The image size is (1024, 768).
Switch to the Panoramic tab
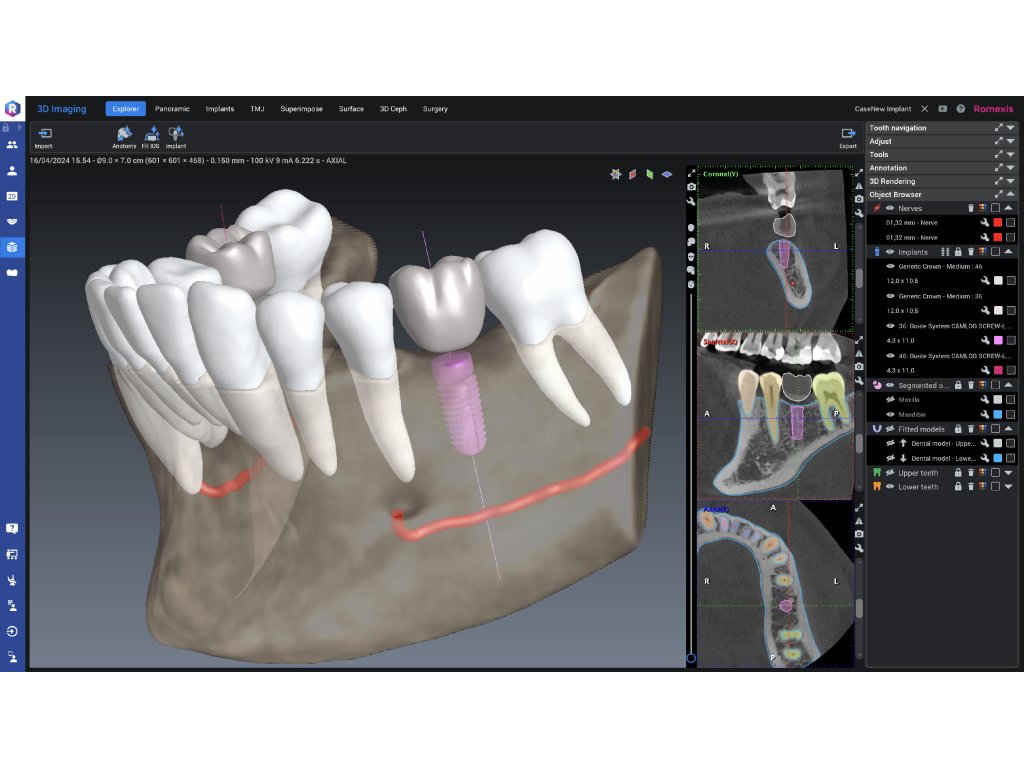pos(172,109)
